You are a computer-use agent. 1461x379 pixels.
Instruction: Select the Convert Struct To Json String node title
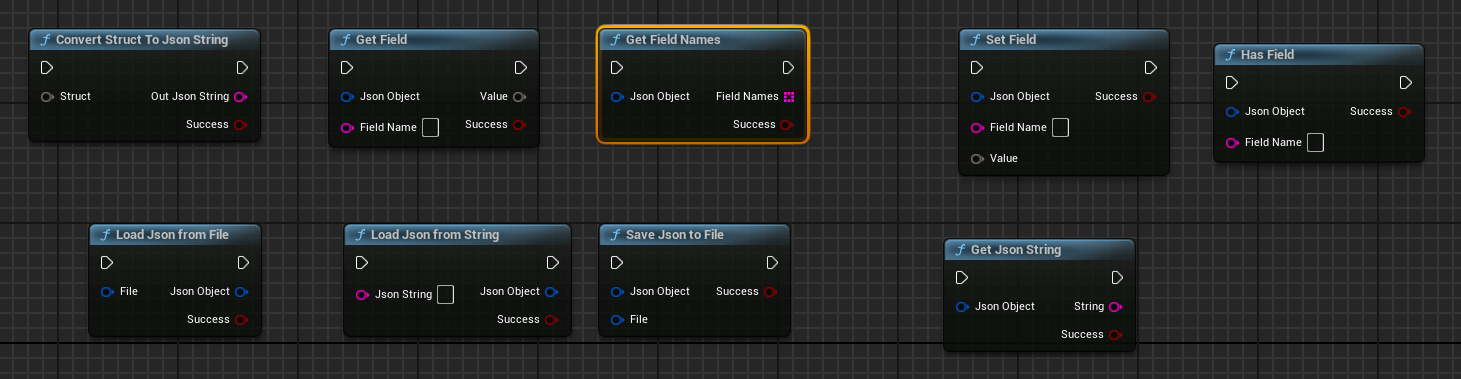tap(142, 40)
